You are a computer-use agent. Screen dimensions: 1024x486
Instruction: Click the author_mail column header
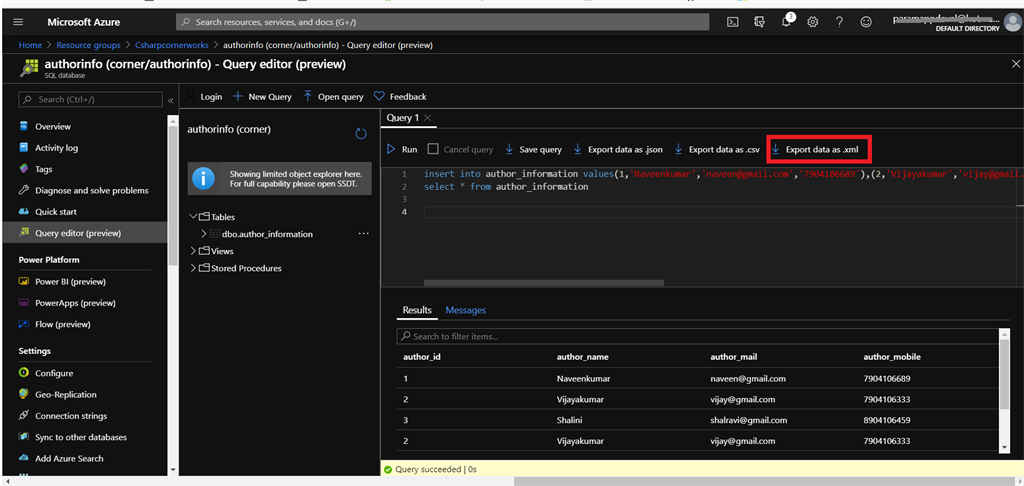(x=733, y=357)
